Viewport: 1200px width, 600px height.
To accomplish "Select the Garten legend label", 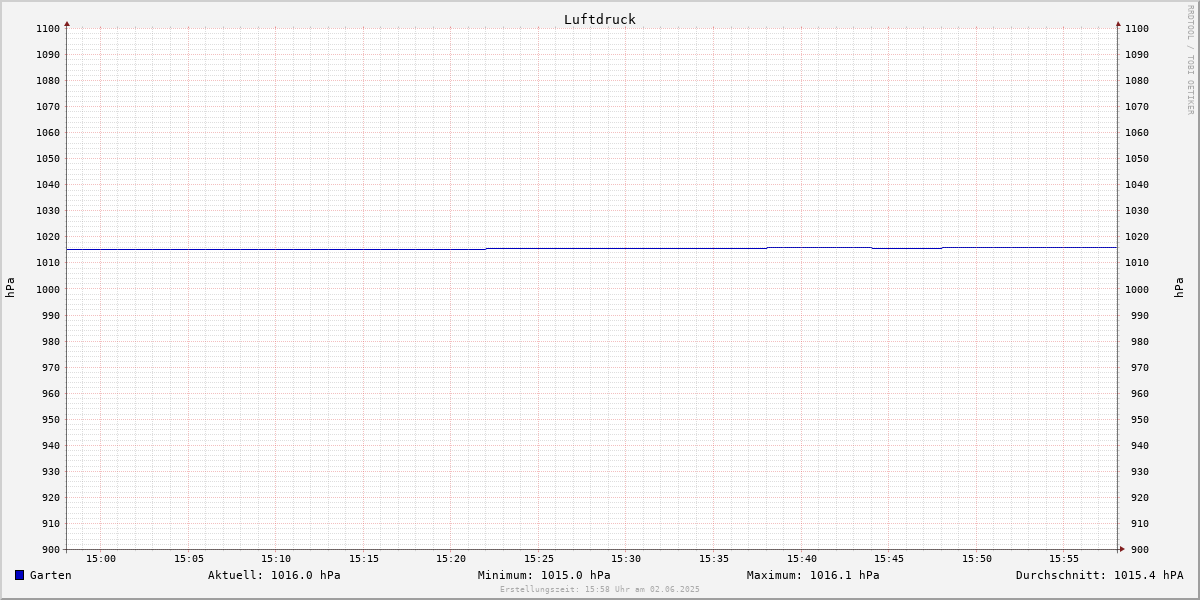I will [x=51, y=575].
